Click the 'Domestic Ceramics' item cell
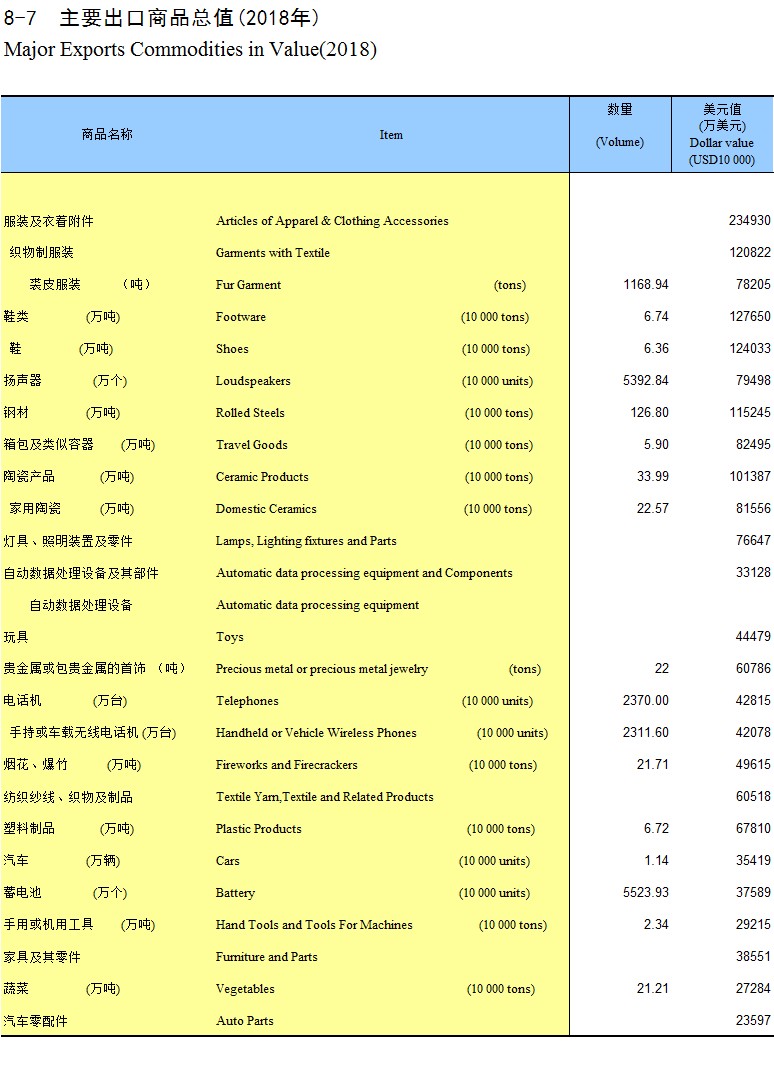Image resolution: width=774 pixels, height=1069 pixels. [266, 509]
